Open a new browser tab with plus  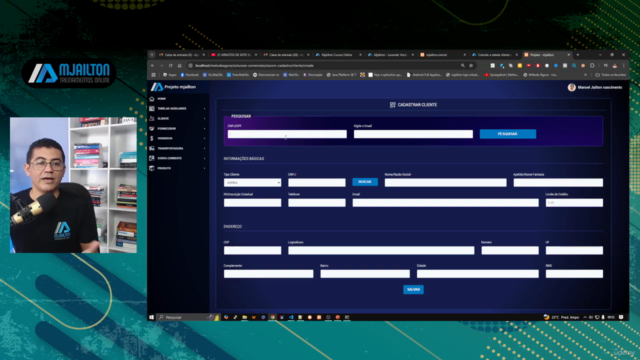click(578, 55)
